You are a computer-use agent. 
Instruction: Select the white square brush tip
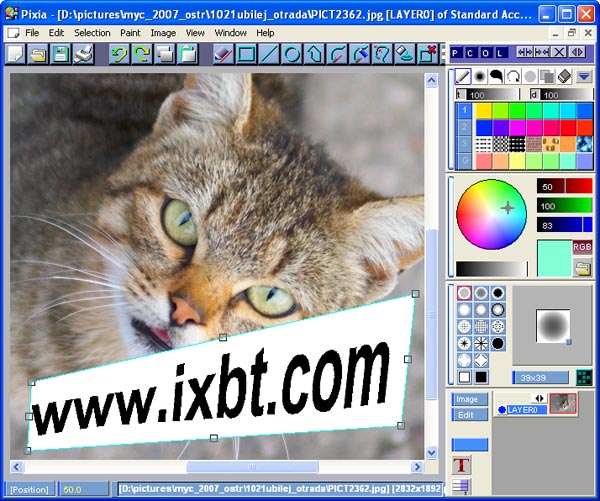[x=464, y=377]
